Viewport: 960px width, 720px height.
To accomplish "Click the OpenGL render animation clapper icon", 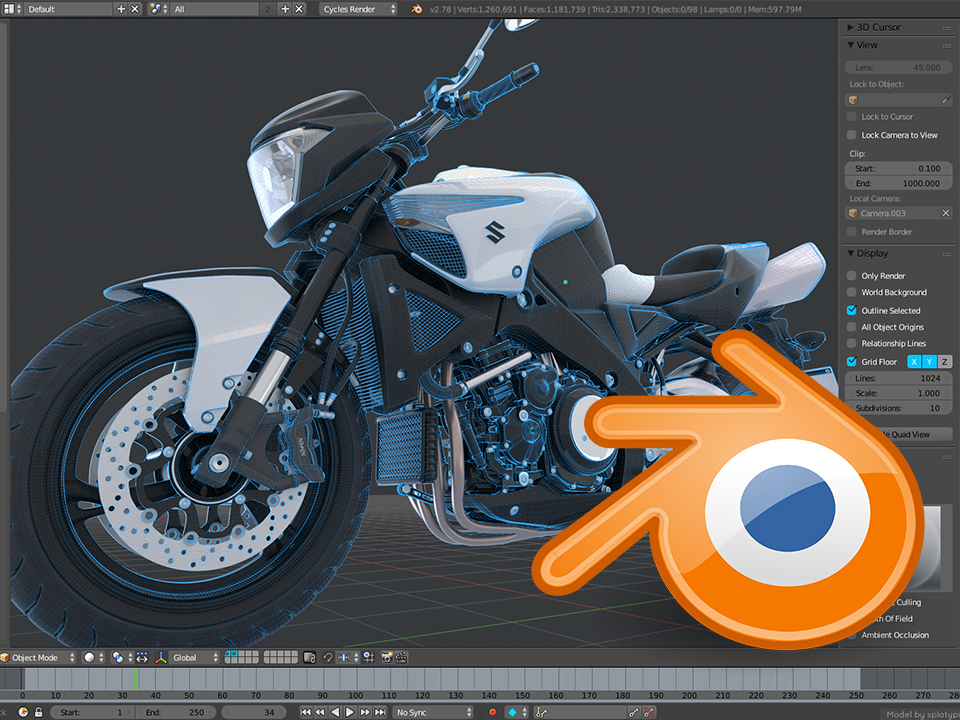I will tap(401, 658).
